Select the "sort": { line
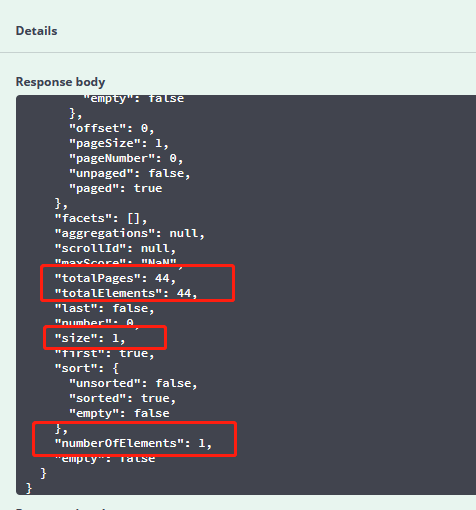 pos(87,368)
